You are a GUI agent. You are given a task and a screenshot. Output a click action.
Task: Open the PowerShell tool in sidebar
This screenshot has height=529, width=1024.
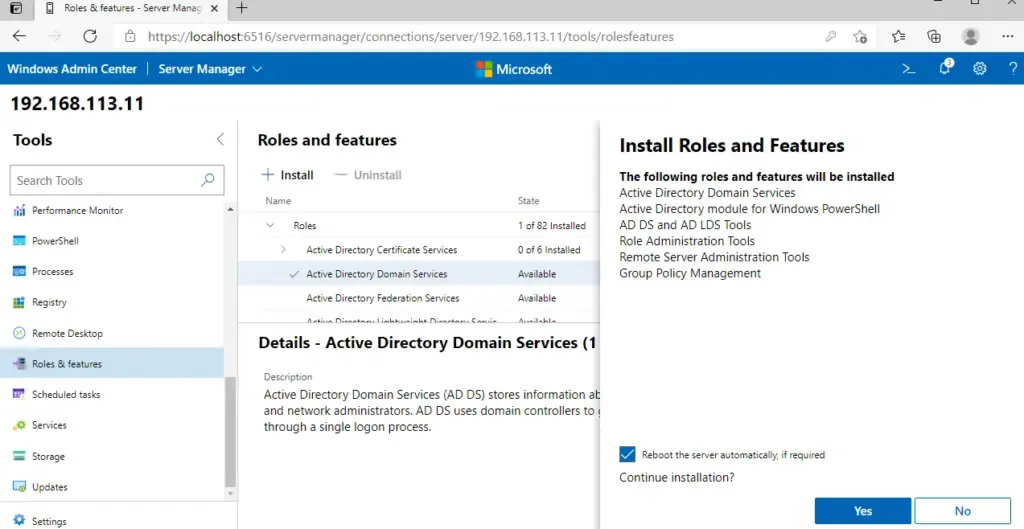(55, 241)
